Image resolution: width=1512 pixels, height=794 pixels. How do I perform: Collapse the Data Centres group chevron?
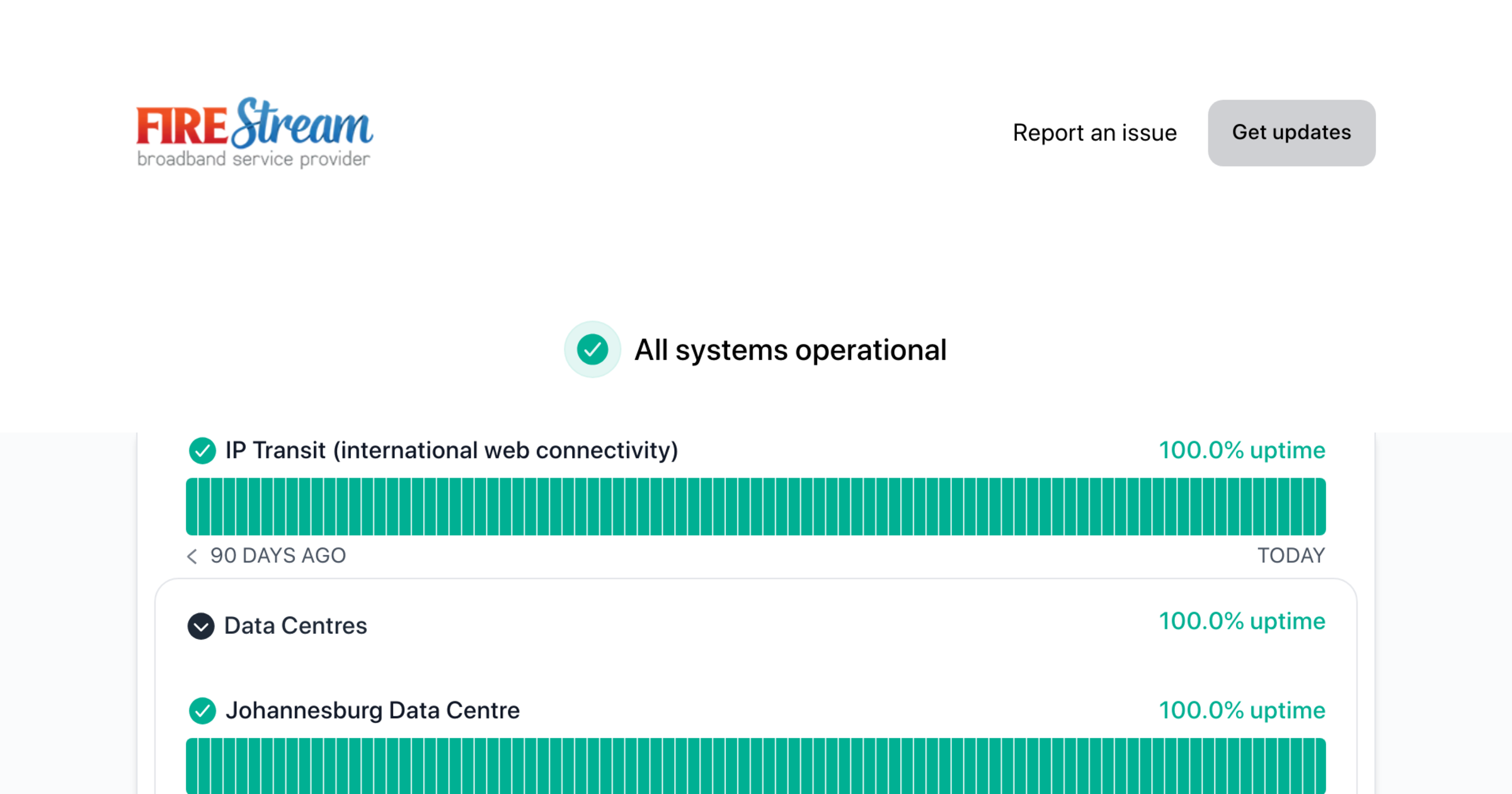click(201, 626)
